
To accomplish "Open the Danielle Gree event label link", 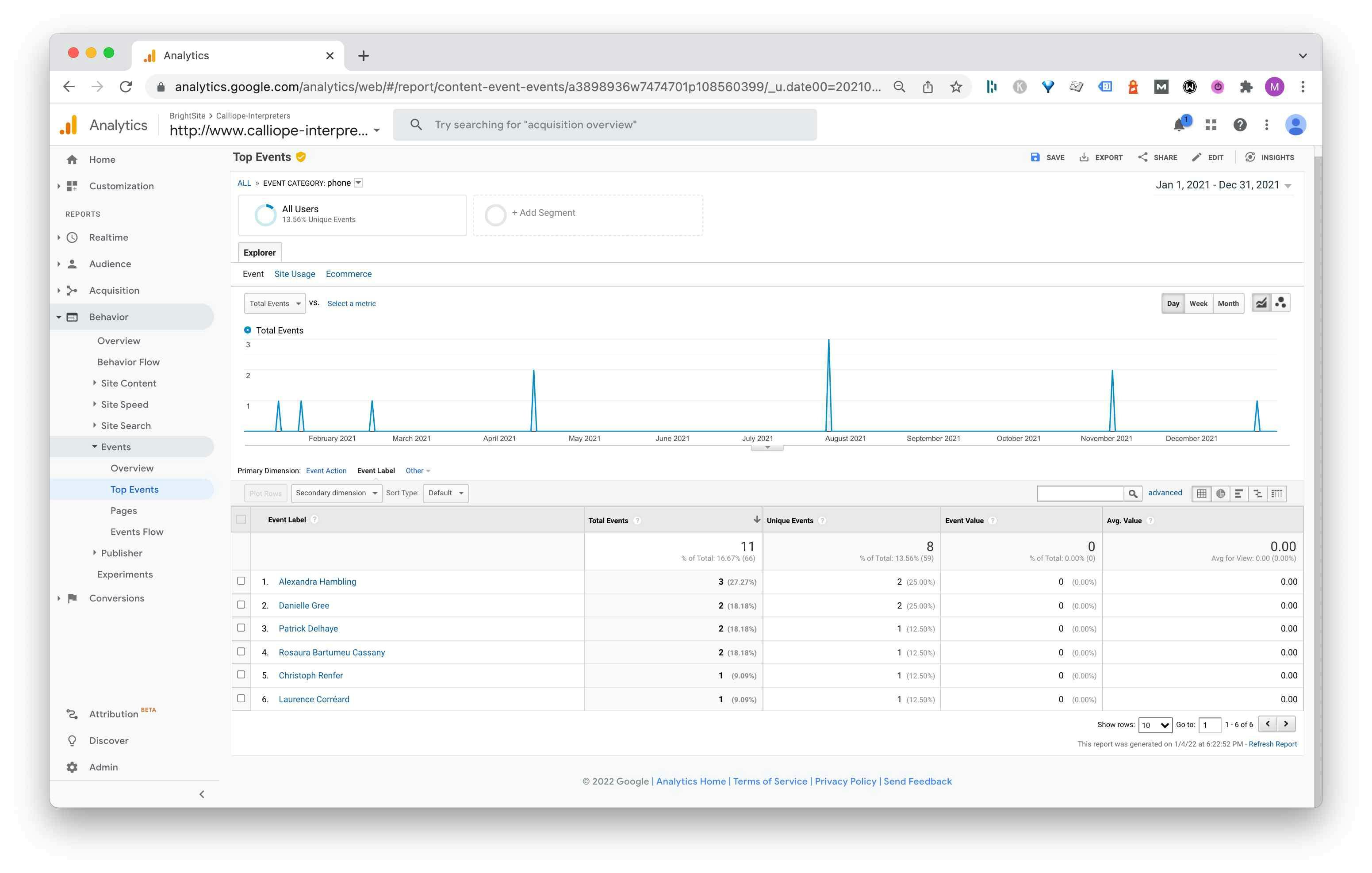I will click(x=304, y=606).
